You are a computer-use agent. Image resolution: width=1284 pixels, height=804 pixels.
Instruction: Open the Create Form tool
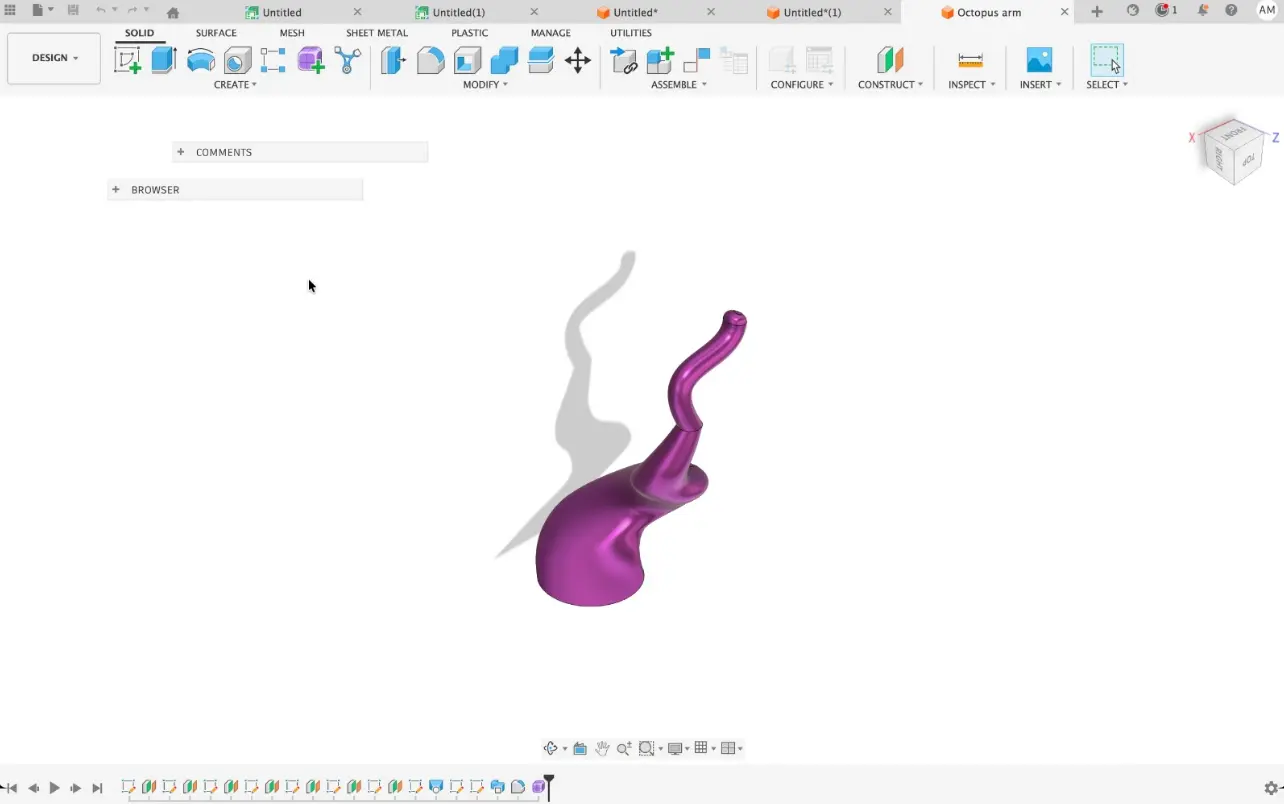tap(310, 61)
